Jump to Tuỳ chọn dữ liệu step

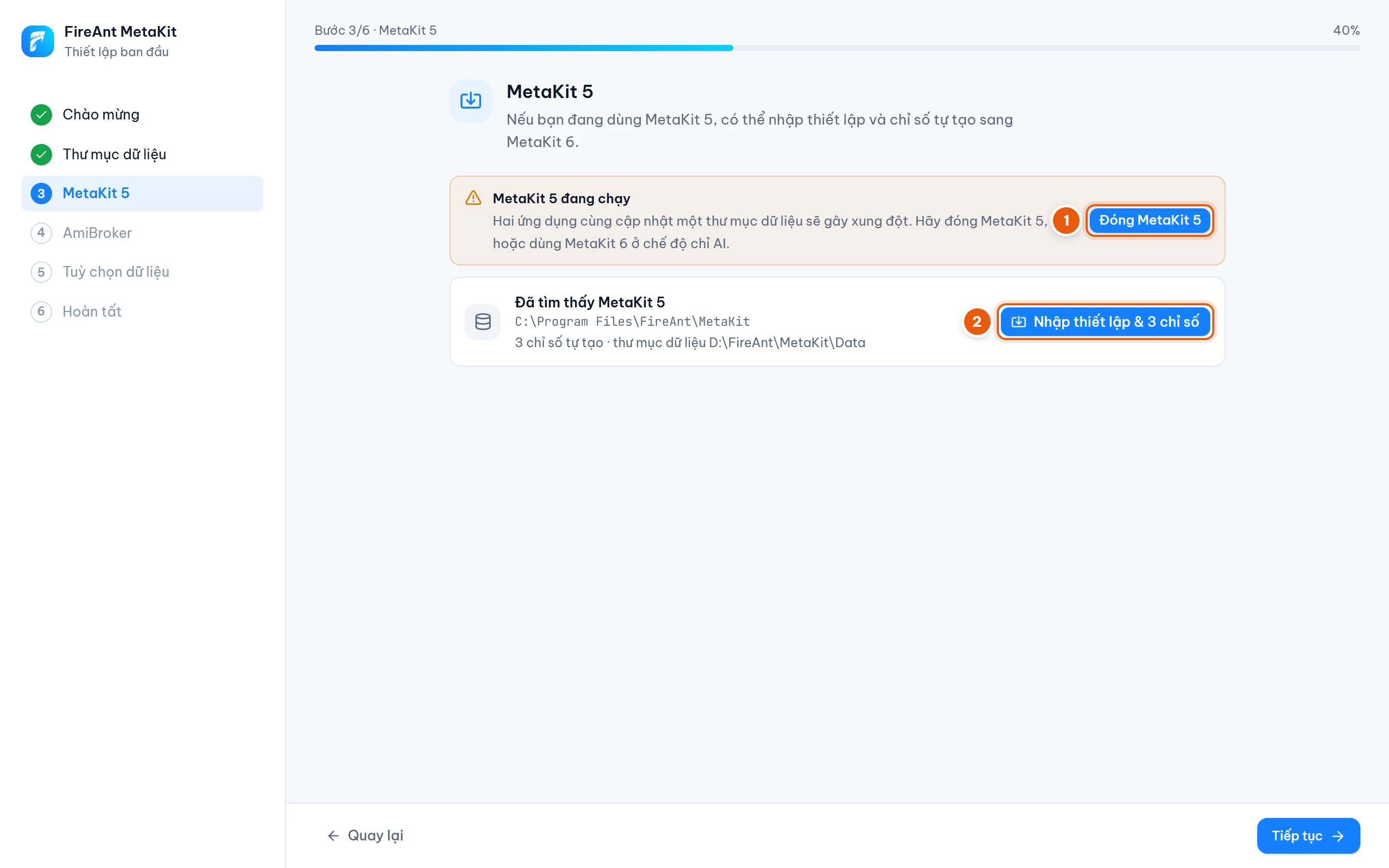click(142, 272)
